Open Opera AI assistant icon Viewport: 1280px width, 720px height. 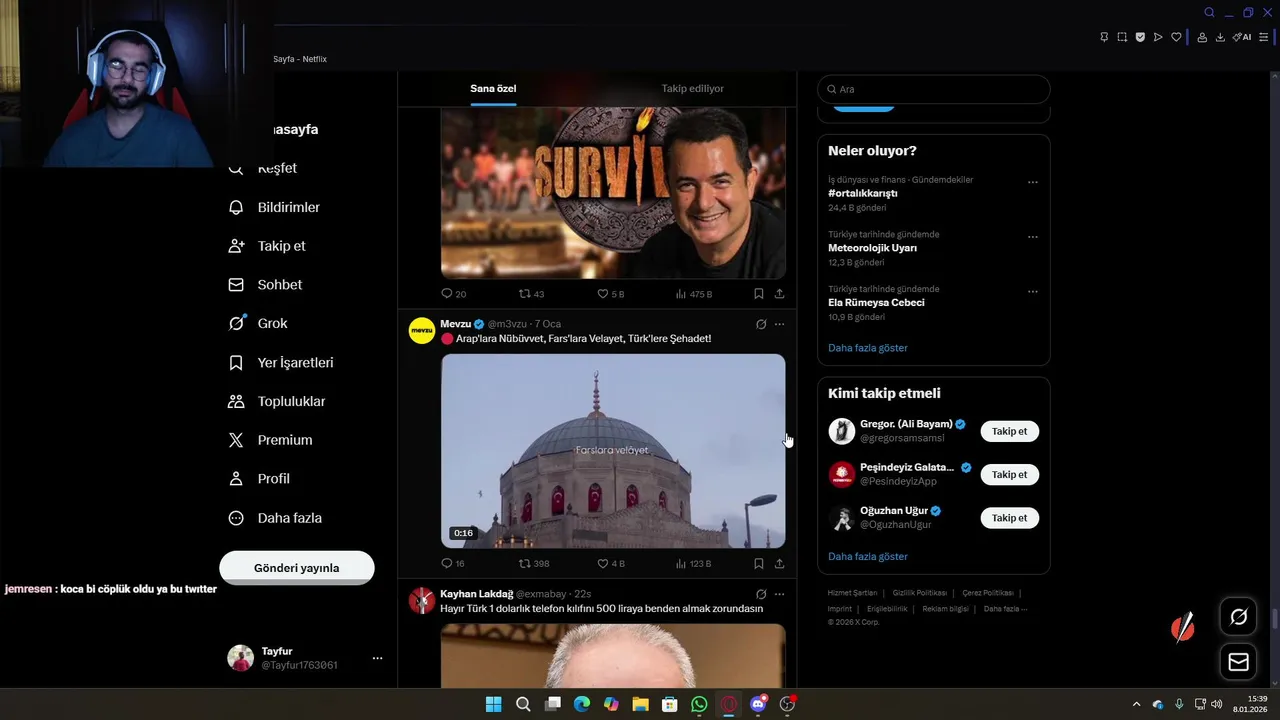(1242, 37)
